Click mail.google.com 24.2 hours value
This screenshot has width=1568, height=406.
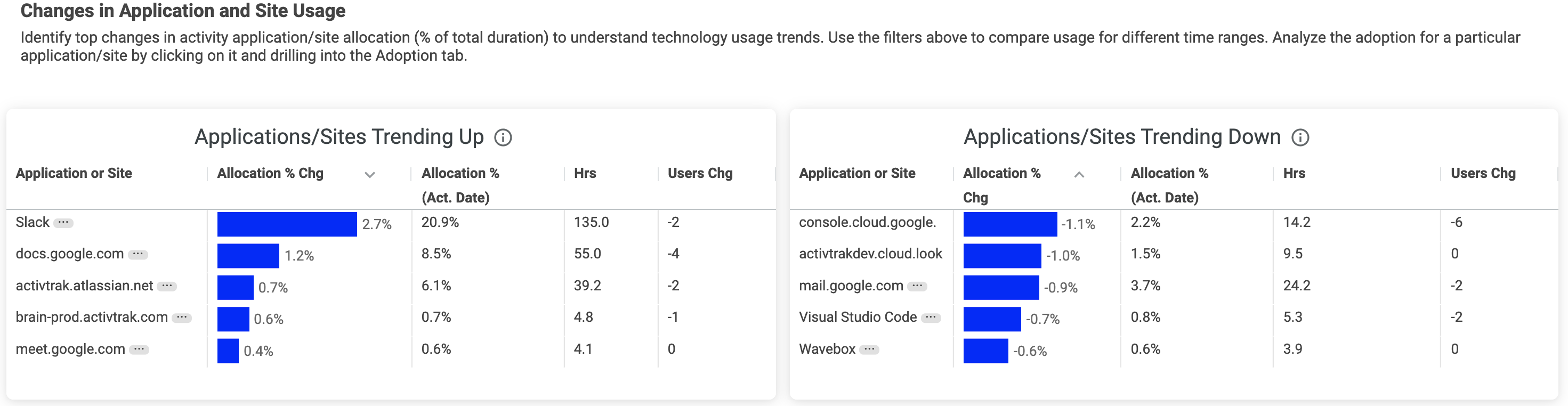tap(1297, 286)
